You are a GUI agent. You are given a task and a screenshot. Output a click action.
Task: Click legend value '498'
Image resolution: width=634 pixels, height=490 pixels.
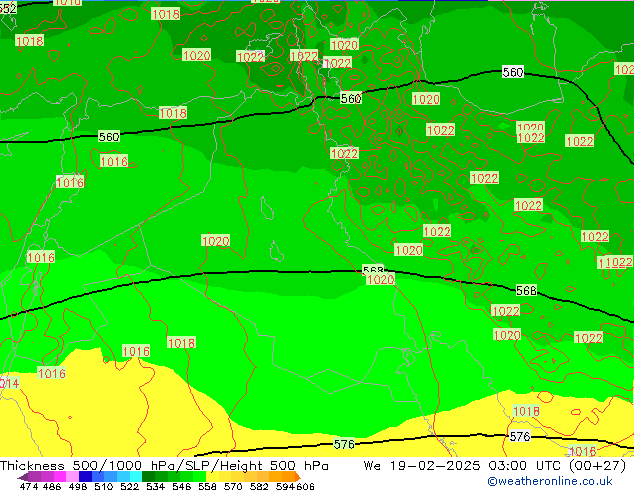click(78, 486)
